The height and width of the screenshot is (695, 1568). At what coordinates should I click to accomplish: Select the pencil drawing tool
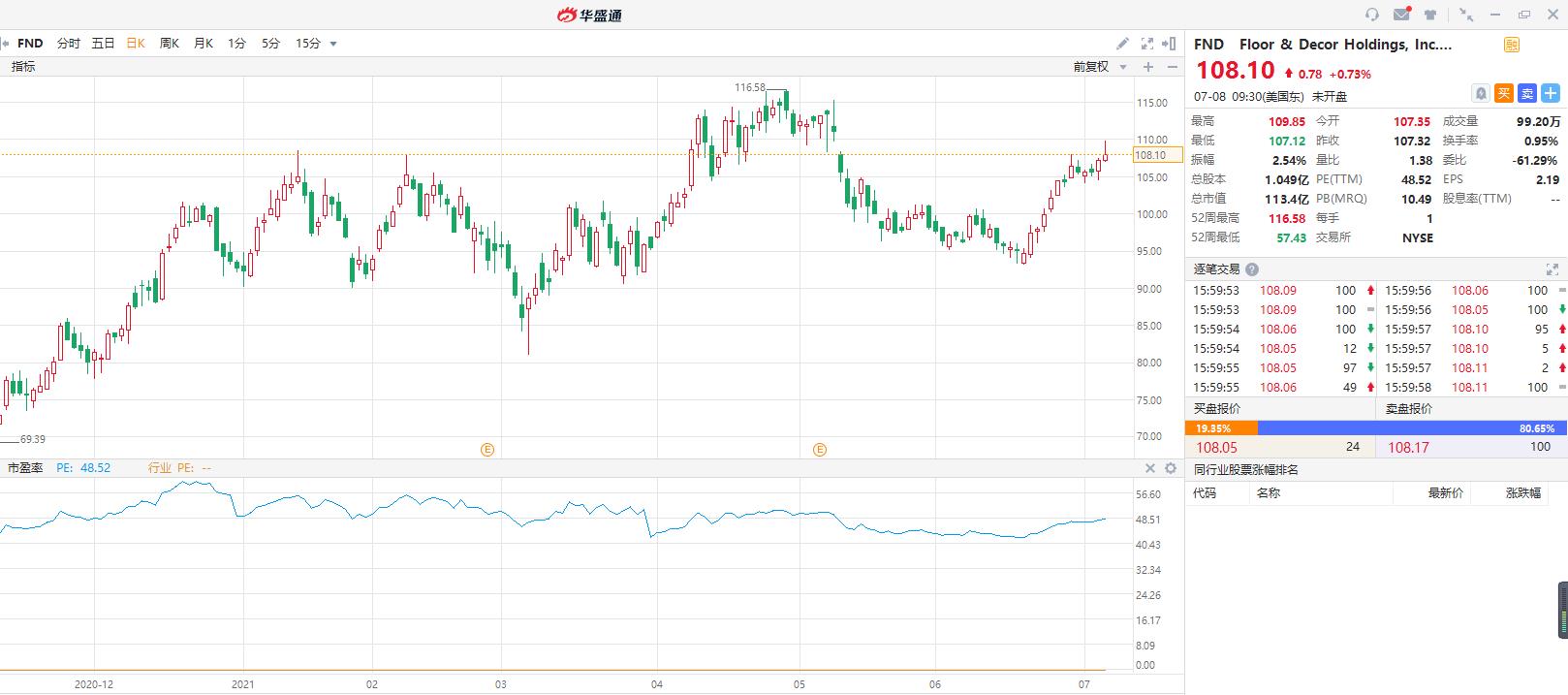(x=1122, y=44)
